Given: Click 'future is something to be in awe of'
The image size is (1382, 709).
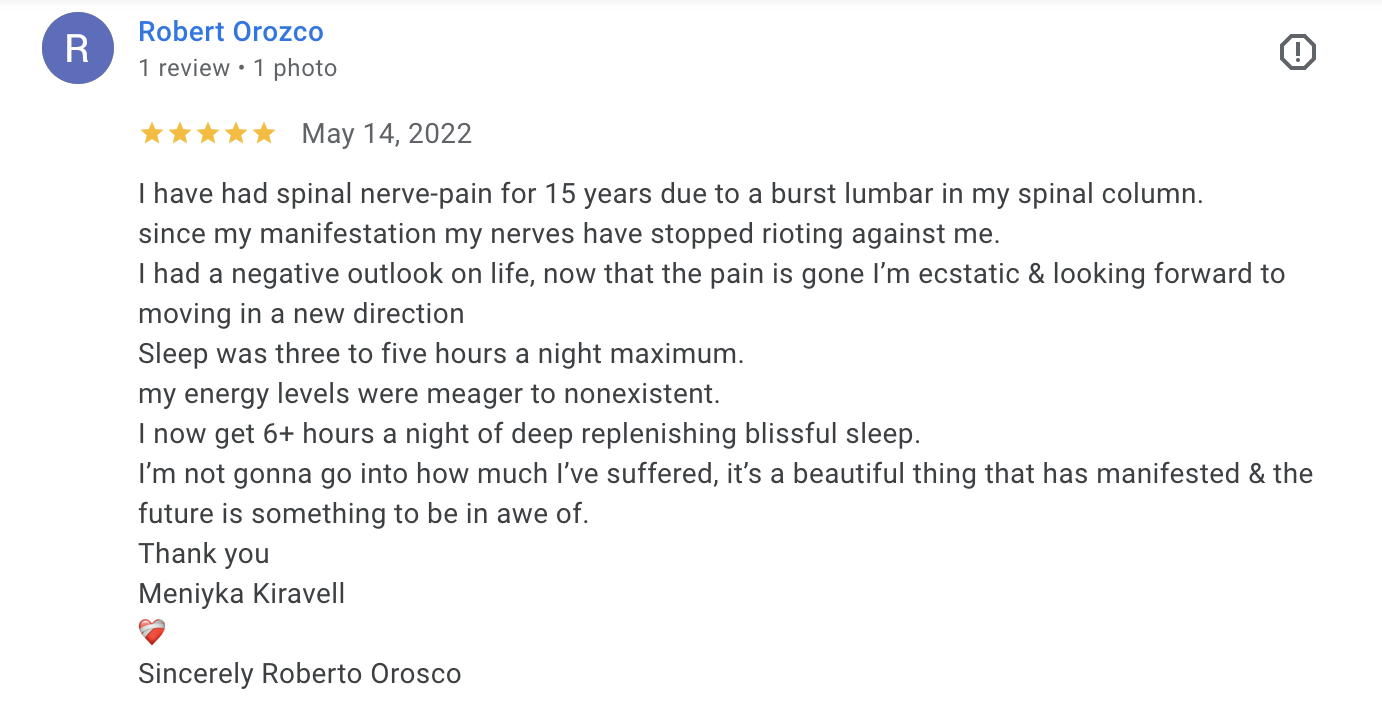Looking at the screenshot, I should pos(364,514).
